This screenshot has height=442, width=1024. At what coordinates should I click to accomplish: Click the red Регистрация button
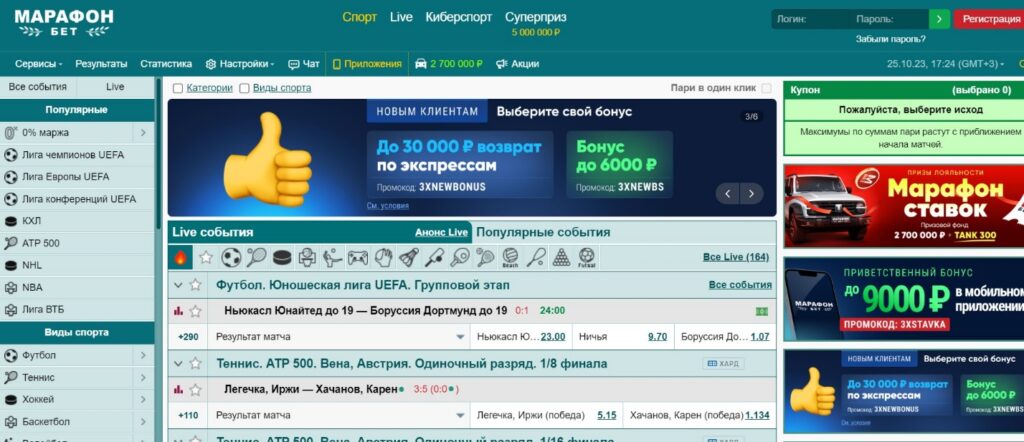[989, 19]
